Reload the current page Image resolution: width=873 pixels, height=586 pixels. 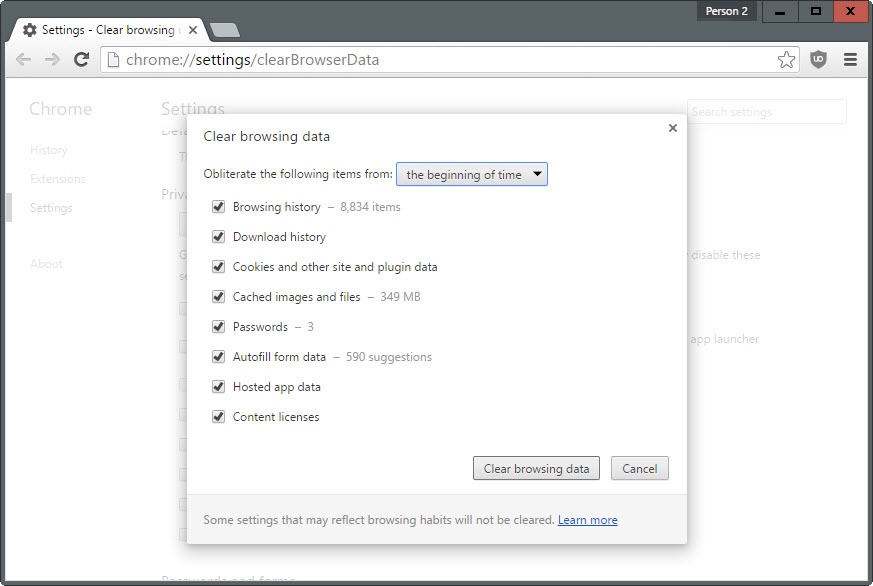80,59
